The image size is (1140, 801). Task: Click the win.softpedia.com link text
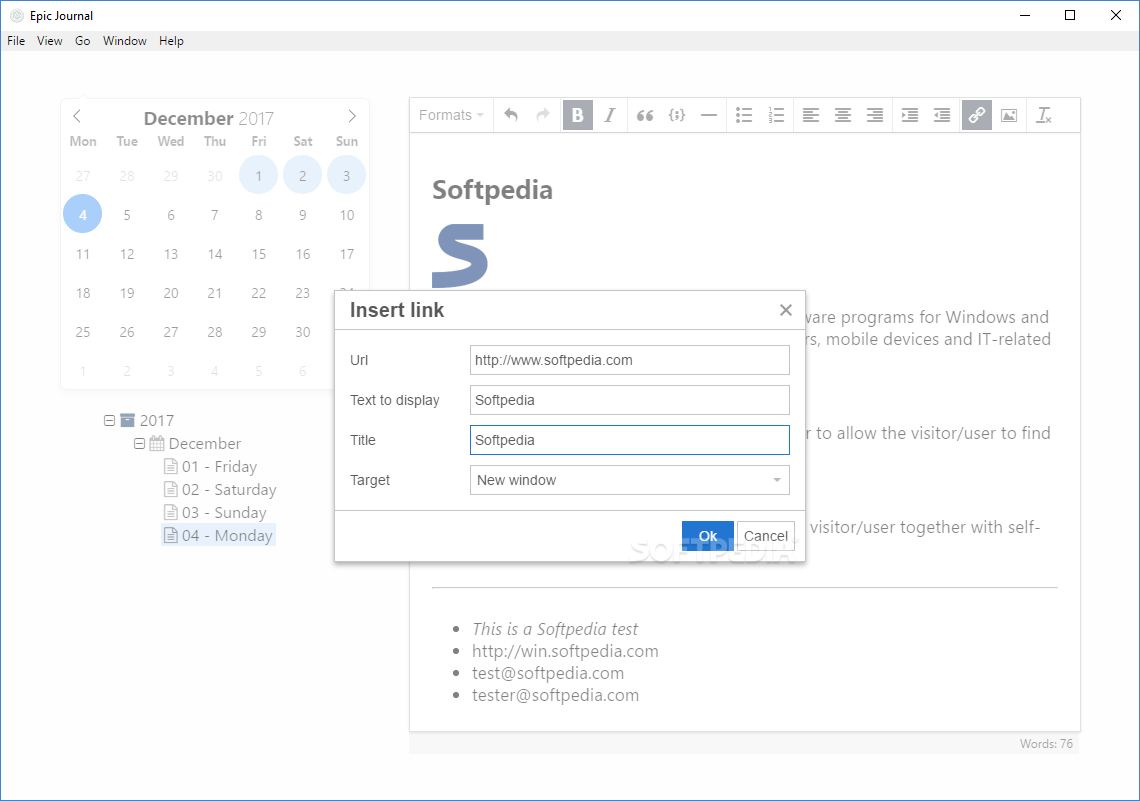(565, 651)
